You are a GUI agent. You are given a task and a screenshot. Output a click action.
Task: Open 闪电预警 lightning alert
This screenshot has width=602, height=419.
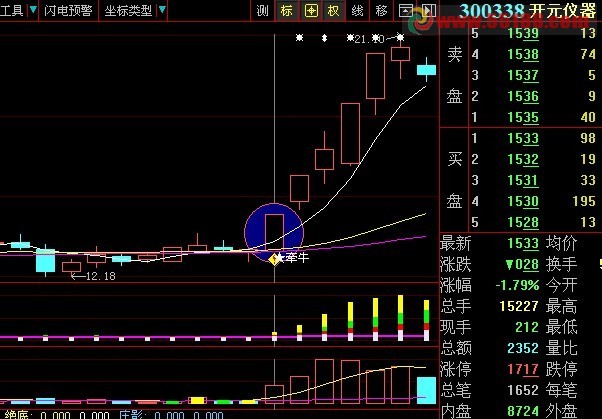pos(68,10)
